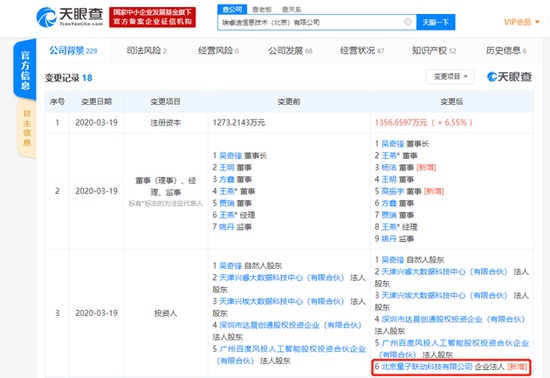Open 高振宇 newly added director link
This screenshot has width=550, height=378.
click(393, 191)
